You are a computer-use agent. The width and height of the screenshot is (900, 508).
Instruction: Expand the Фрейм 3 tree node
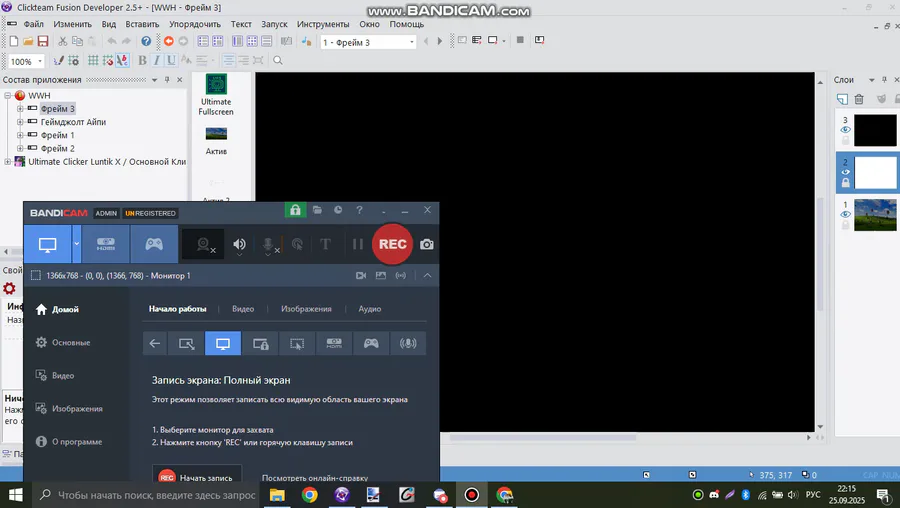pyautogui.click(x=20, y=108)
